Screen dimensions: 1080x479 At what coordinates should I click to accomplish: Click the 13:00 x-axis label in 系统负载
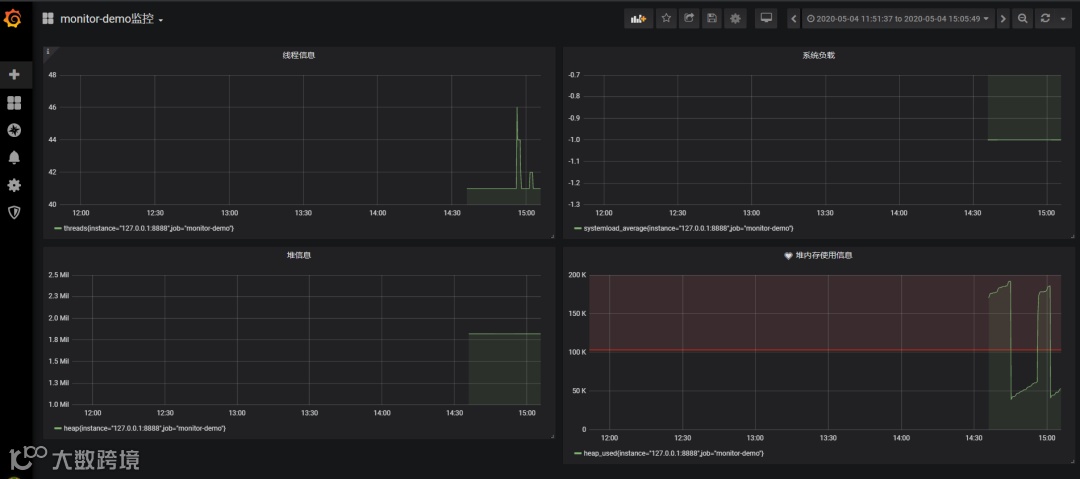tap(751, 213)
